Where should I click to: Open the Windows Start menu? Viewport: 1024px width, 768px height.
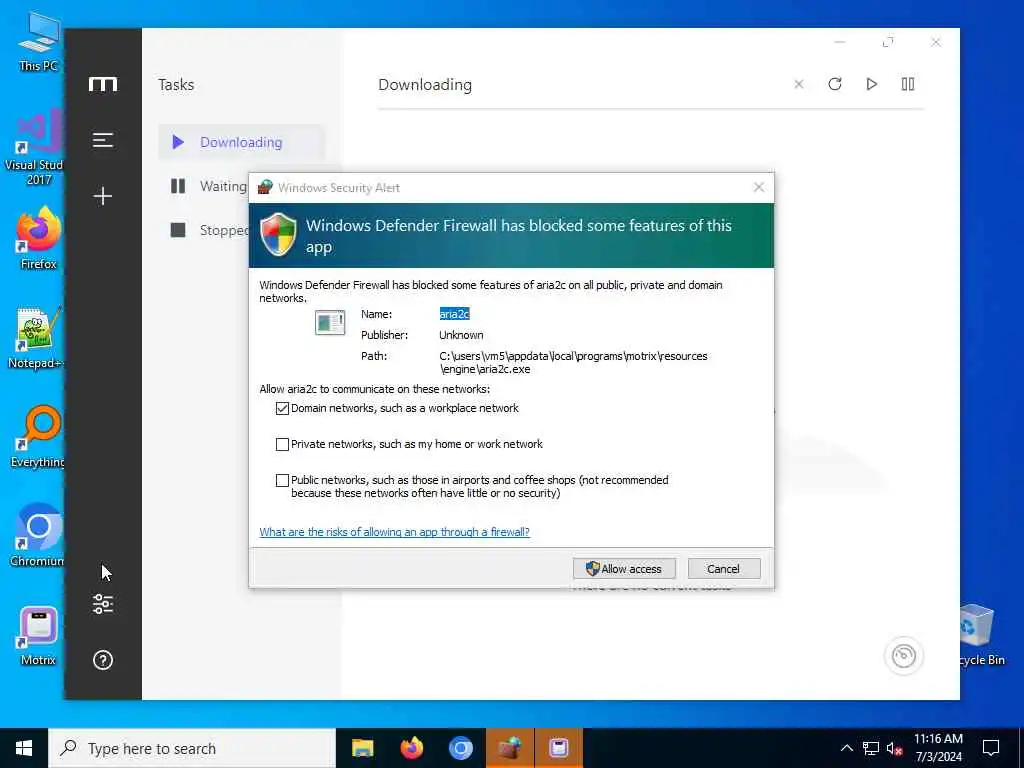pyautogui.click(x=24, y=748)
